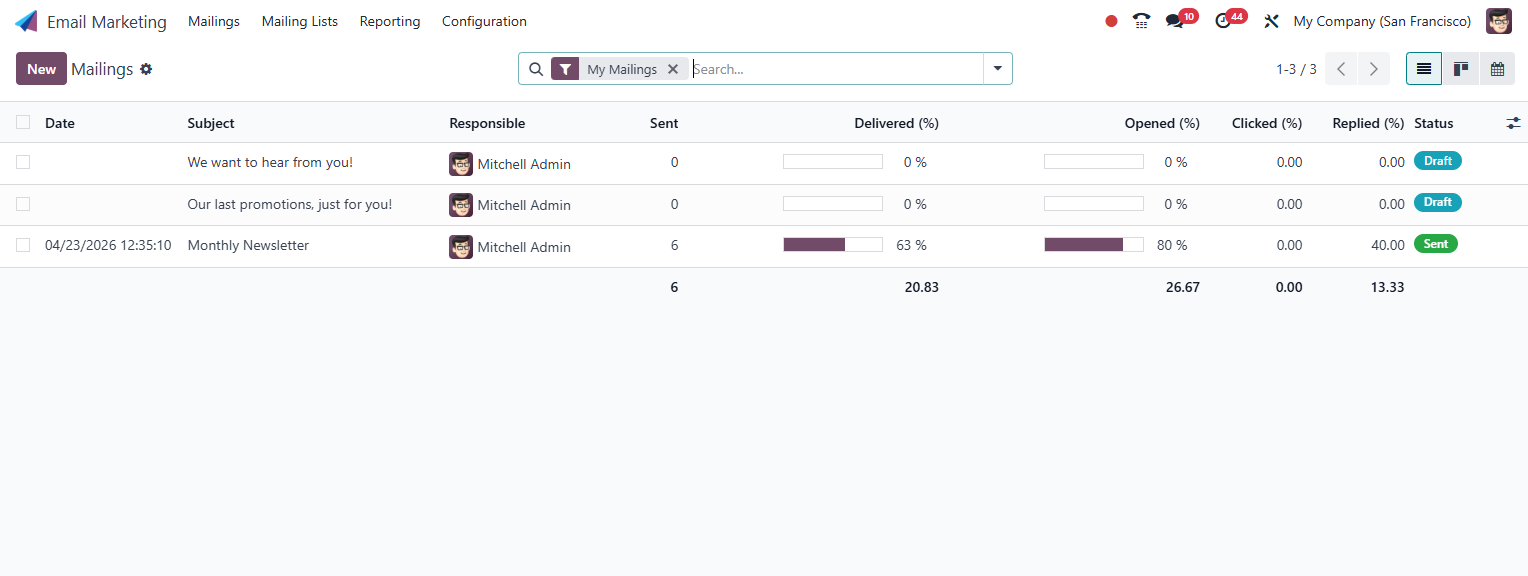Image resolution: width=1528 pixels, height=576 pixels.
Task: Sort by Status column header
Action: coord(1434,123)
